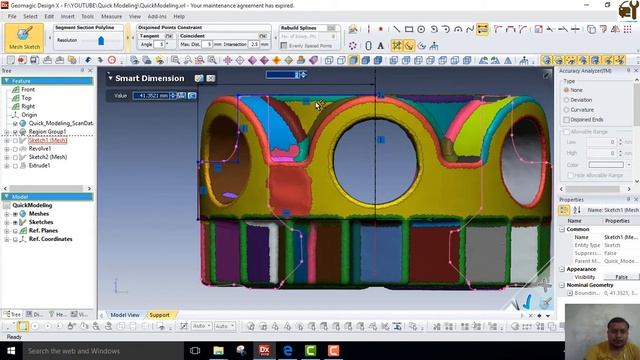Switch to the Model View tab
Image resolution: width=640 pixels, height=360 pixels.
124,315
